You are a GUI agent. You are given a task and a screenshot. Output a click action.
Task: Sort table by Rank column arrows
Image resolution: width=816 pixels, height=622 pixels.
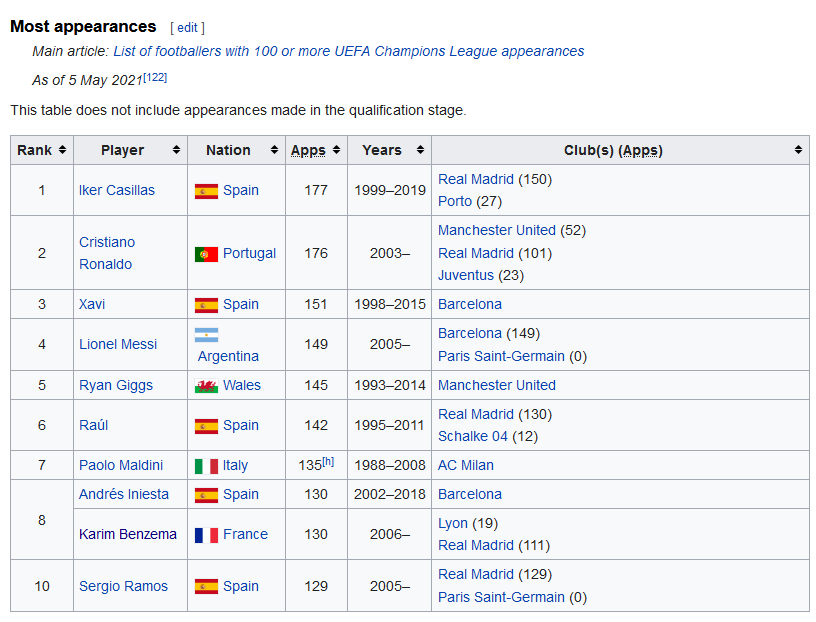coord(62,150)
